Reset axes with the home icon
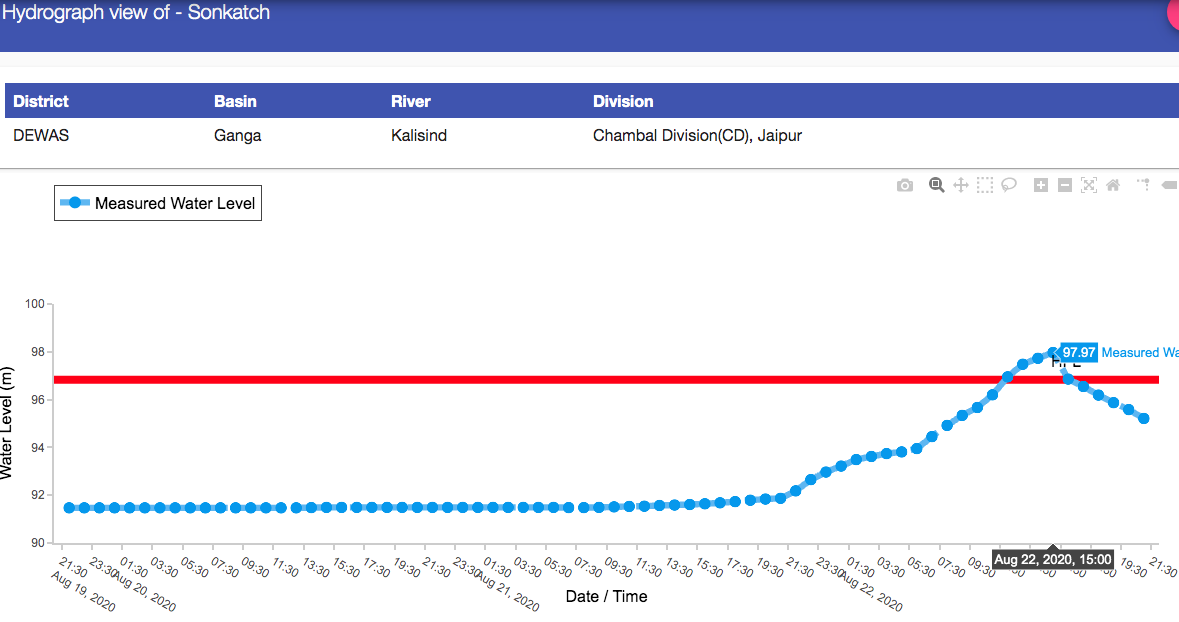This screenshot has width=1179, height=622. pos(1113,185)
